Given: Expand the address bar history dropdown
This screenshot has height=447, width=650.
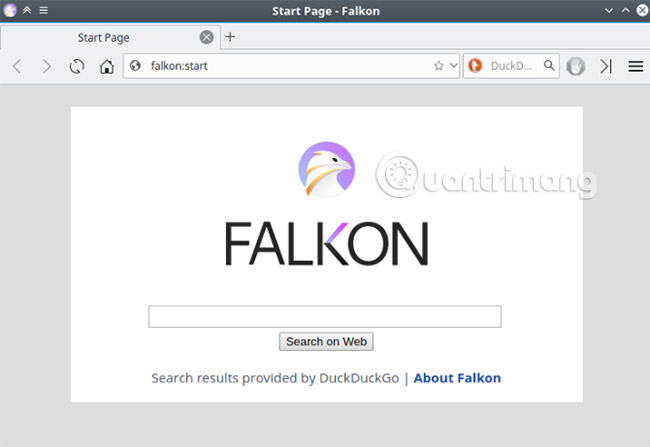Looking at the screenshot, I should (454, 65).
